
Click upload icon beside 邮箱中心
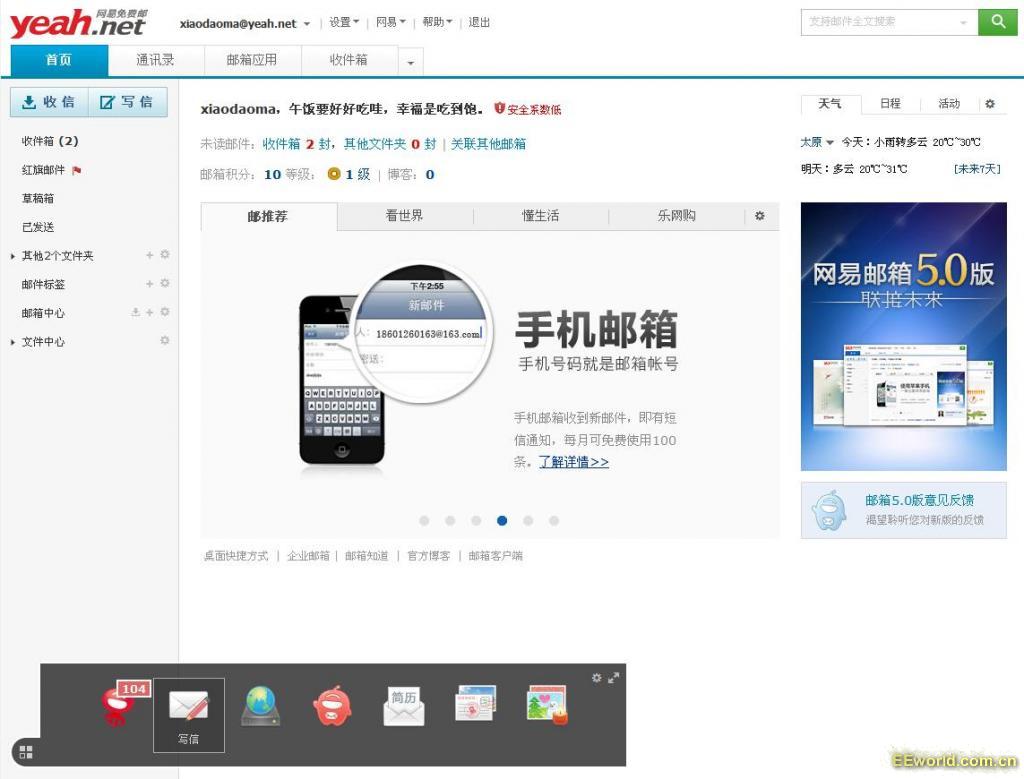coord(135,312)
